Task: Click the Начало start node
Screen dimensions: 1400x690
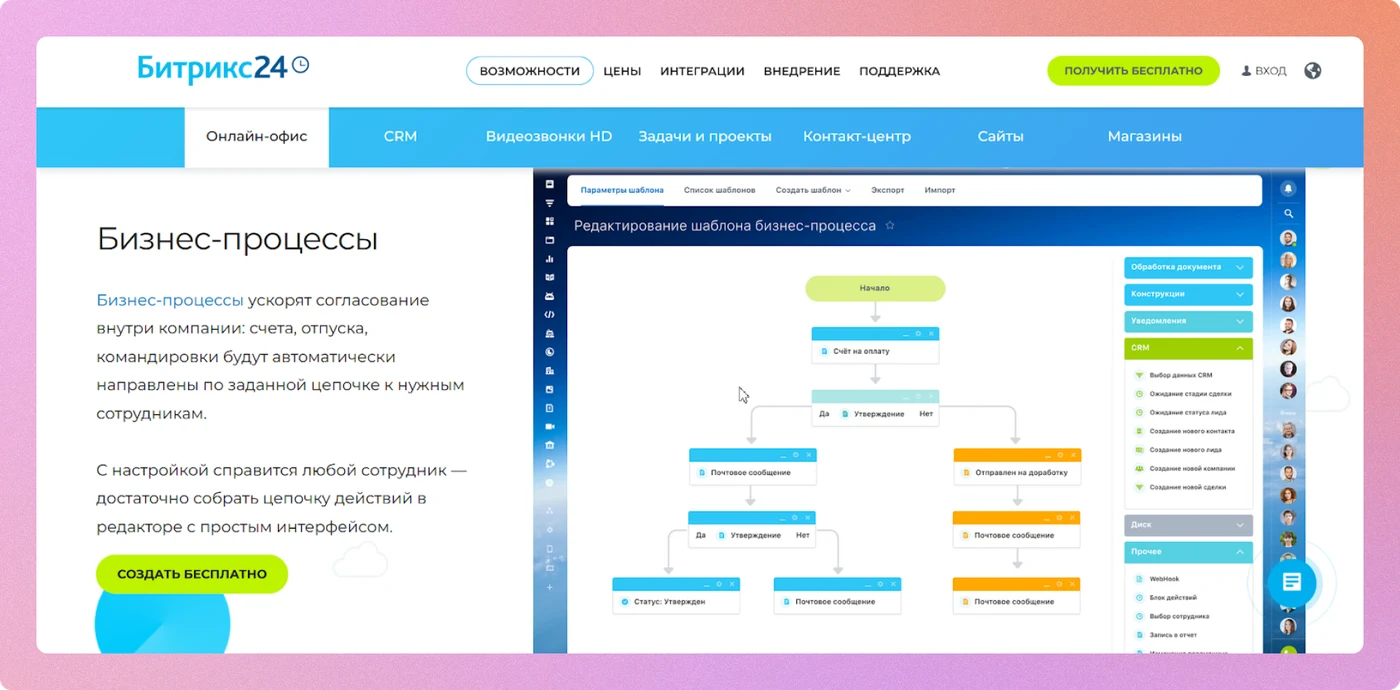Action: pyautogui.click(x=875, y=288)
